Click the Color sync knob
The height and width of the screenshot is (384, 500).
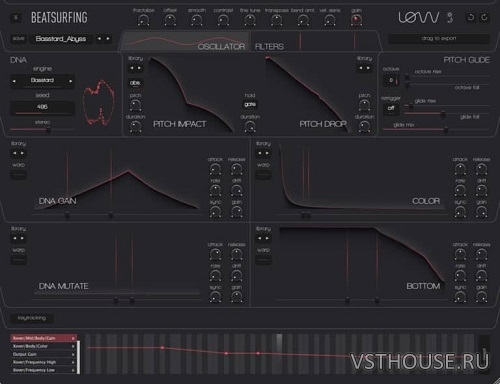click(460, 212)
